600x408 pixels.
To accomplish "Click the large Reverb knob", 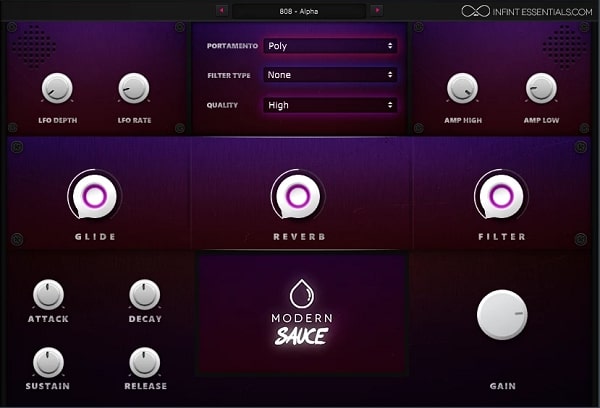I will (x=298, y=196).
